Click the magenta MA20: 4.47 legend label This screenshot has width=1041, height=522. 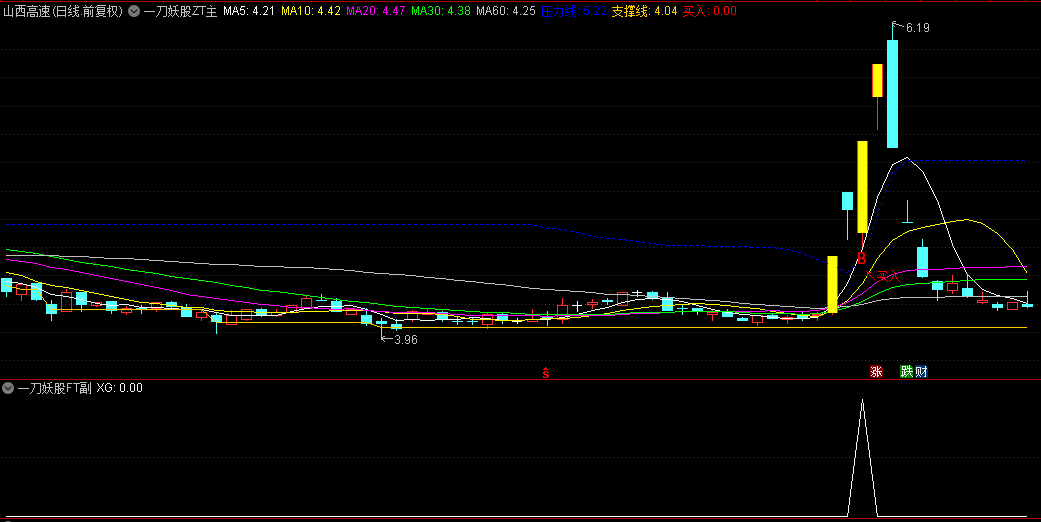click(x=375, y=12)
